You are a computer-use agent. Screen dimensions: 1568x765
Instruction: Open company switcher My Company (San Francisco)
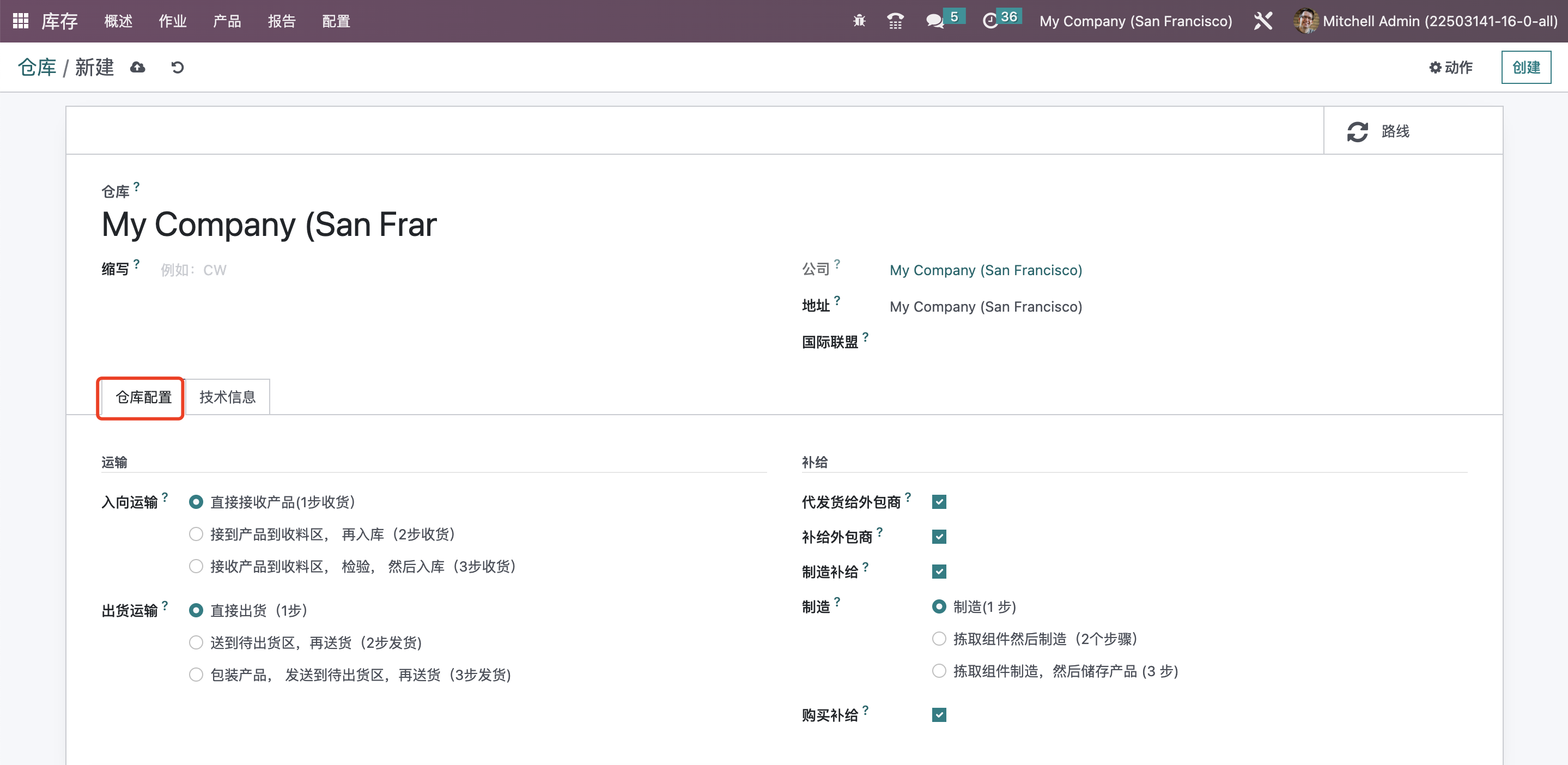pyautogui.click(x=1135, y=21)
